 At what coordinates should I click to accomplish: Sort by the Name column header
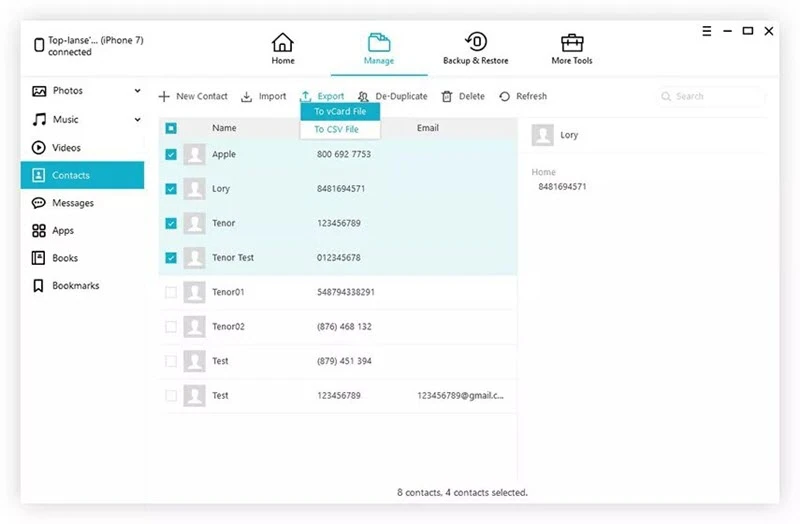(x=224, y=128)
